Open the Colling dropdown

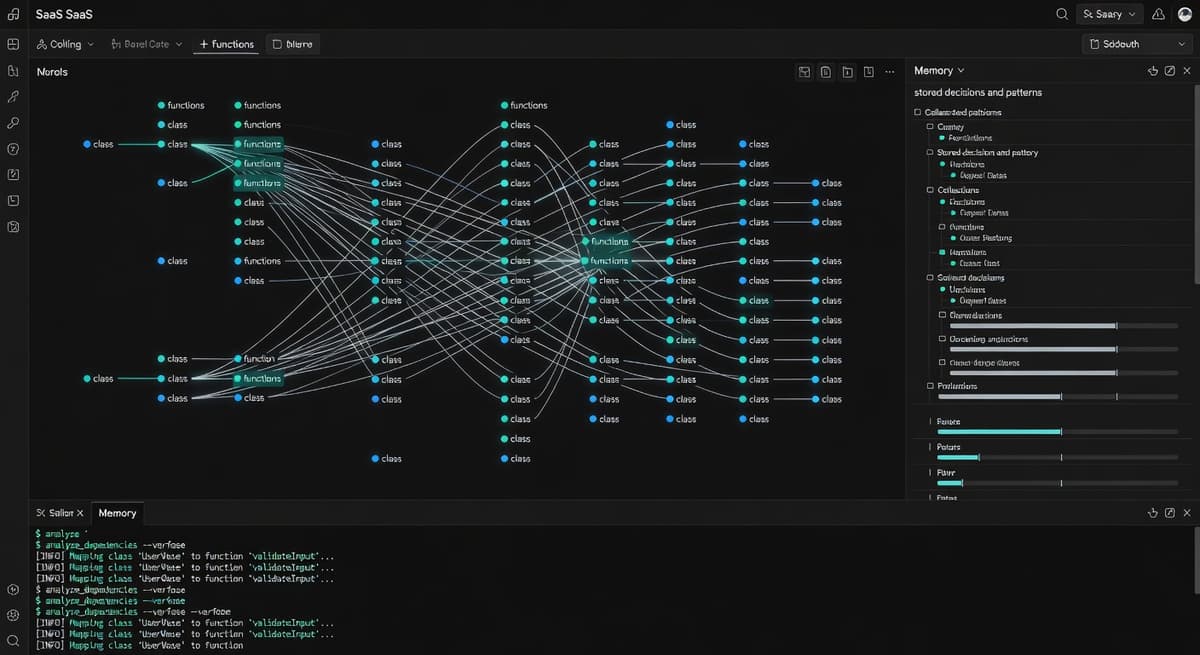click(x=65, y=44)
